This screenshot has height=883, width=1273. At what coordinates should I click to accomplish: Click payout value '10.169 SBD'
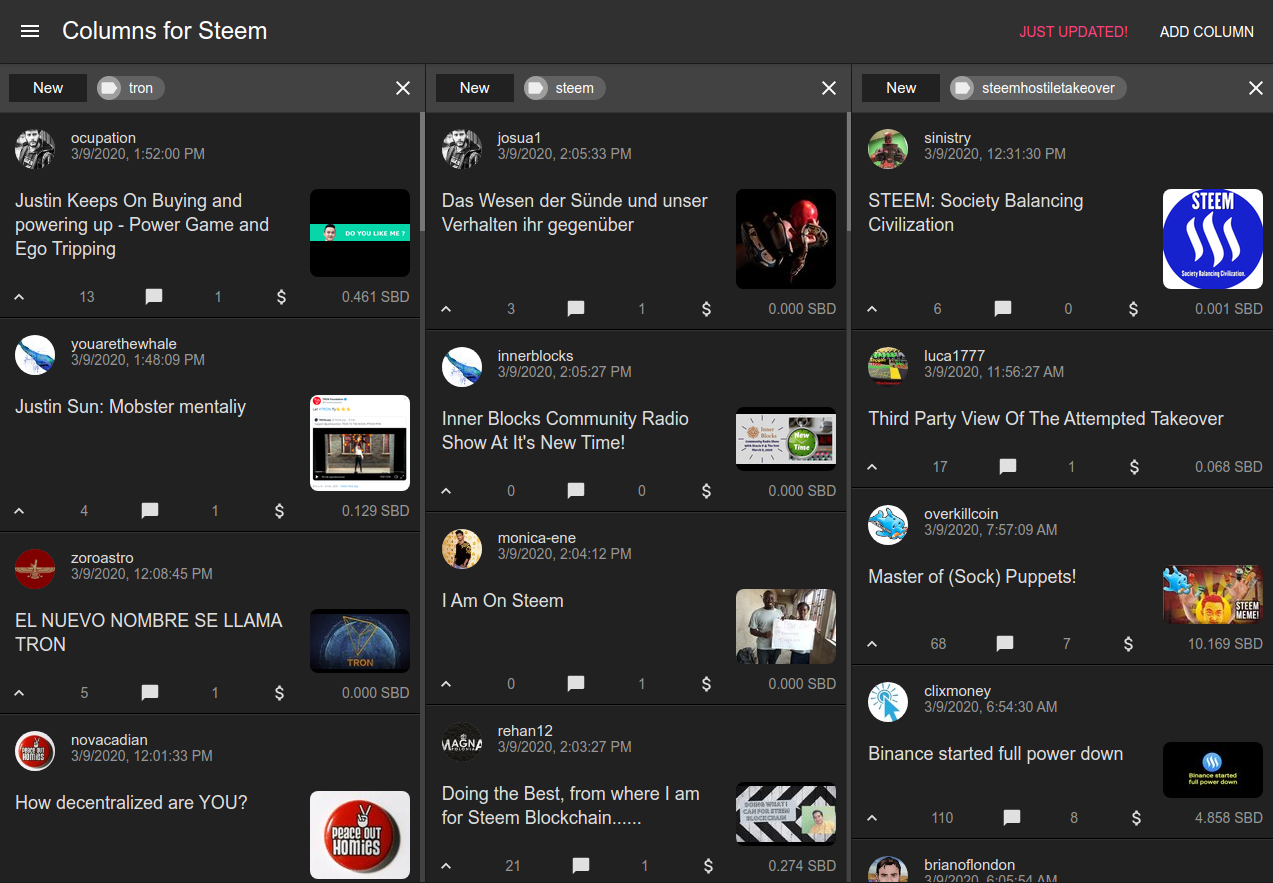1225,643
